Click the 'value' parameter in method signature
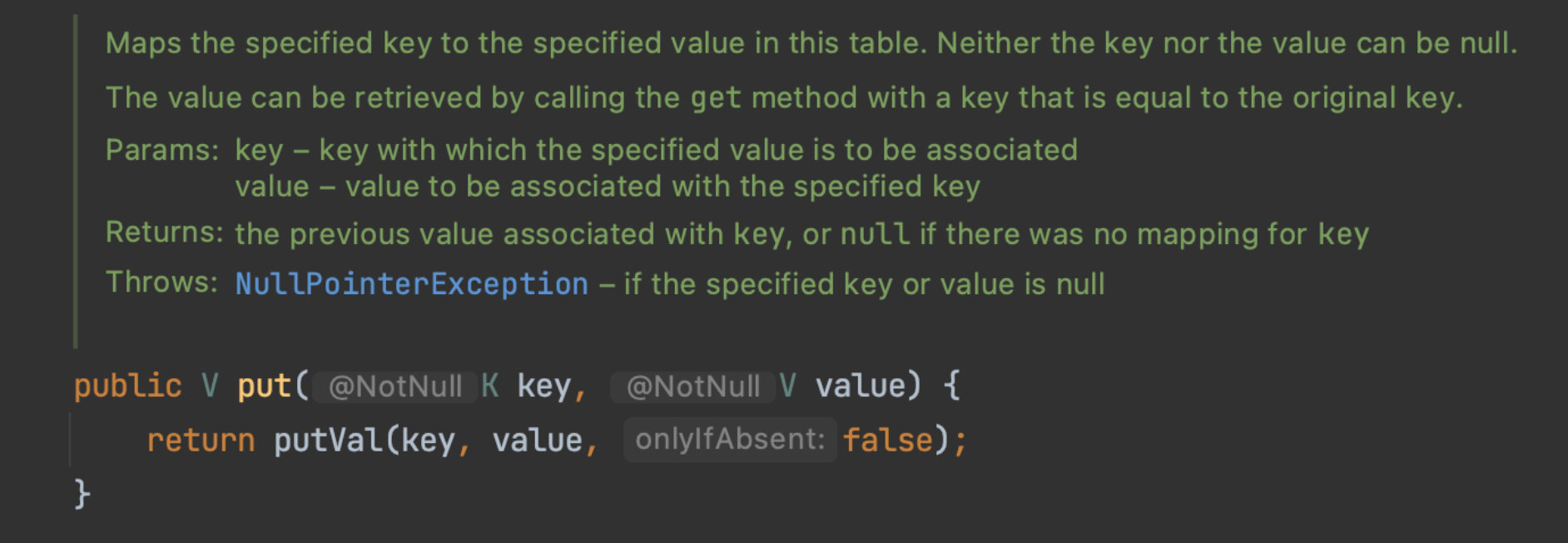Image resolution: width=1568 pixels, height=543 pixels. [860, 386]
